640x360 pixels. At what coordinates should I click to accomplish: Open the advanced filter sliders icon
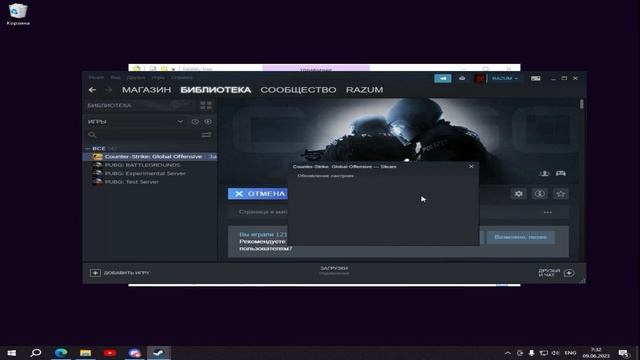point(207,135)
